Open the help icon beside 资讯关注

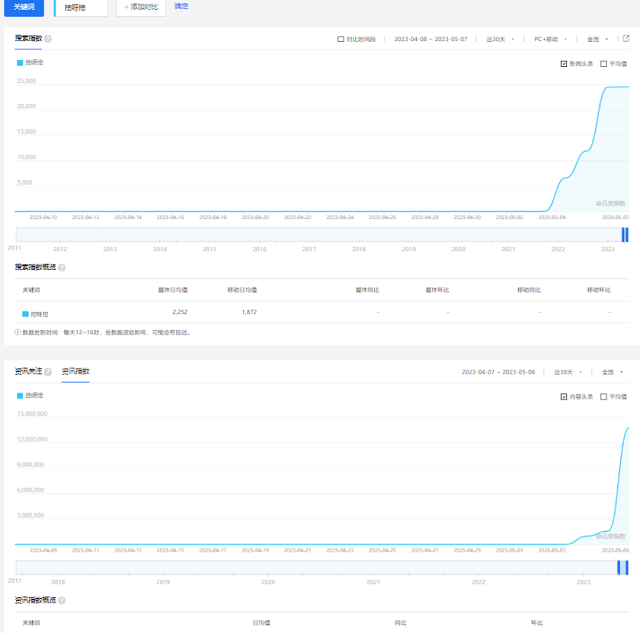pos(48,372)
